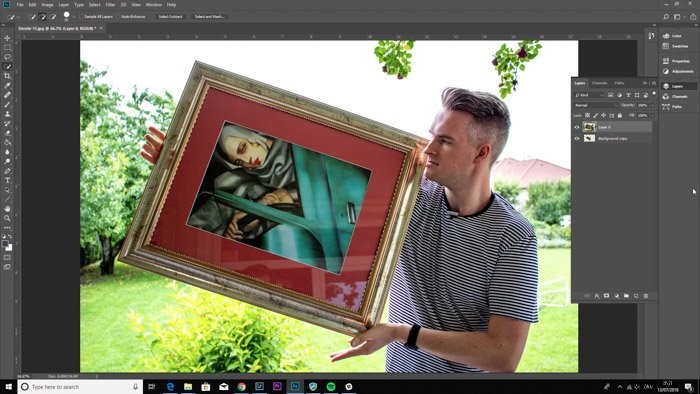The width and height of the screenshot is (700, 394).
Task: Select the Crop tool
Action: [7, 76]
